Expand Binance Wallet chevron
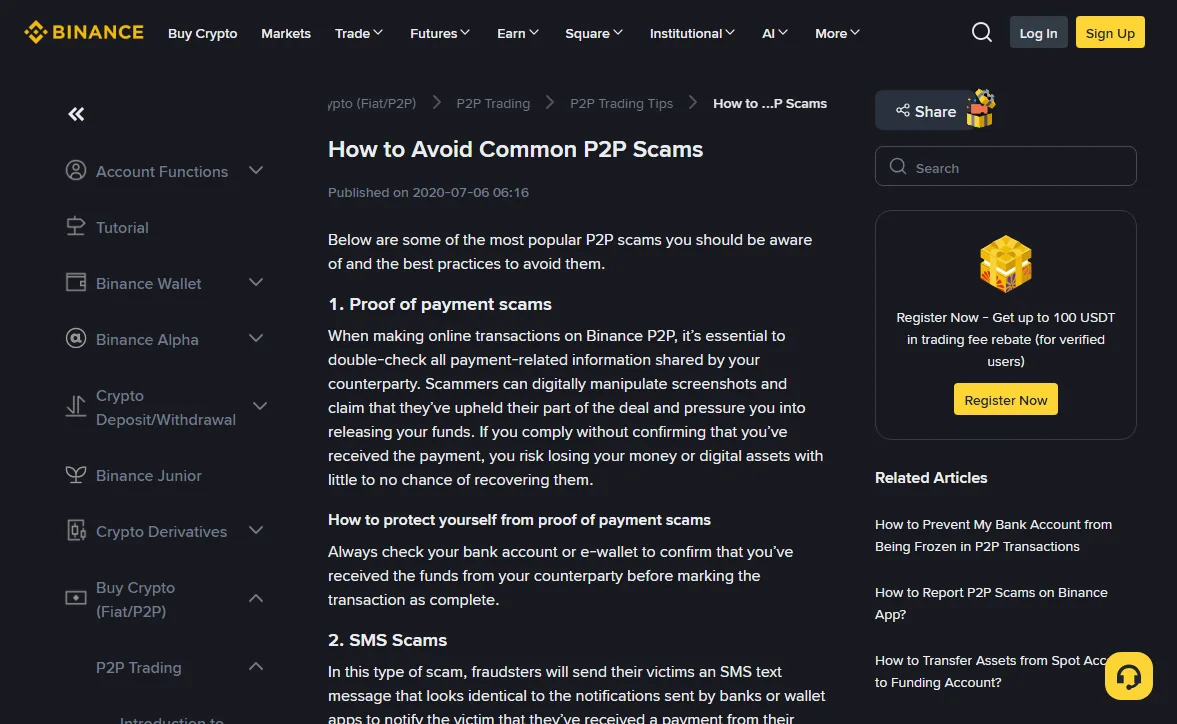 point(256,282)
